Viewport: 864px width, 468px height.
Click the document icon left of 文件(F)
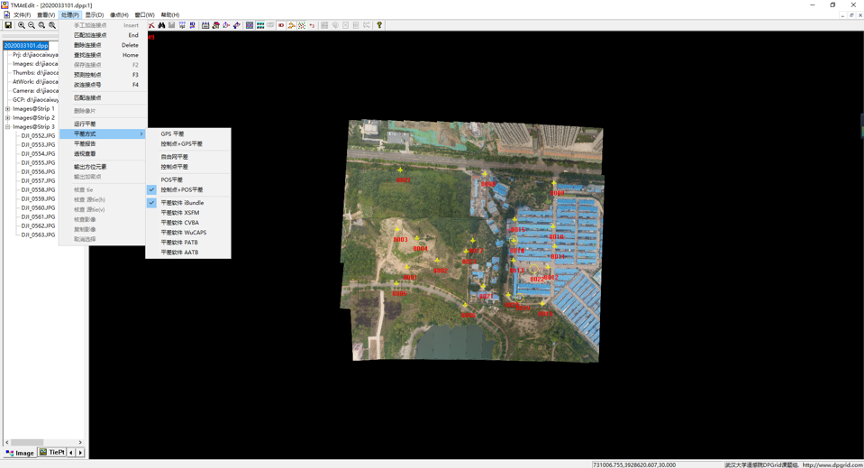click(x=7, y=15)
